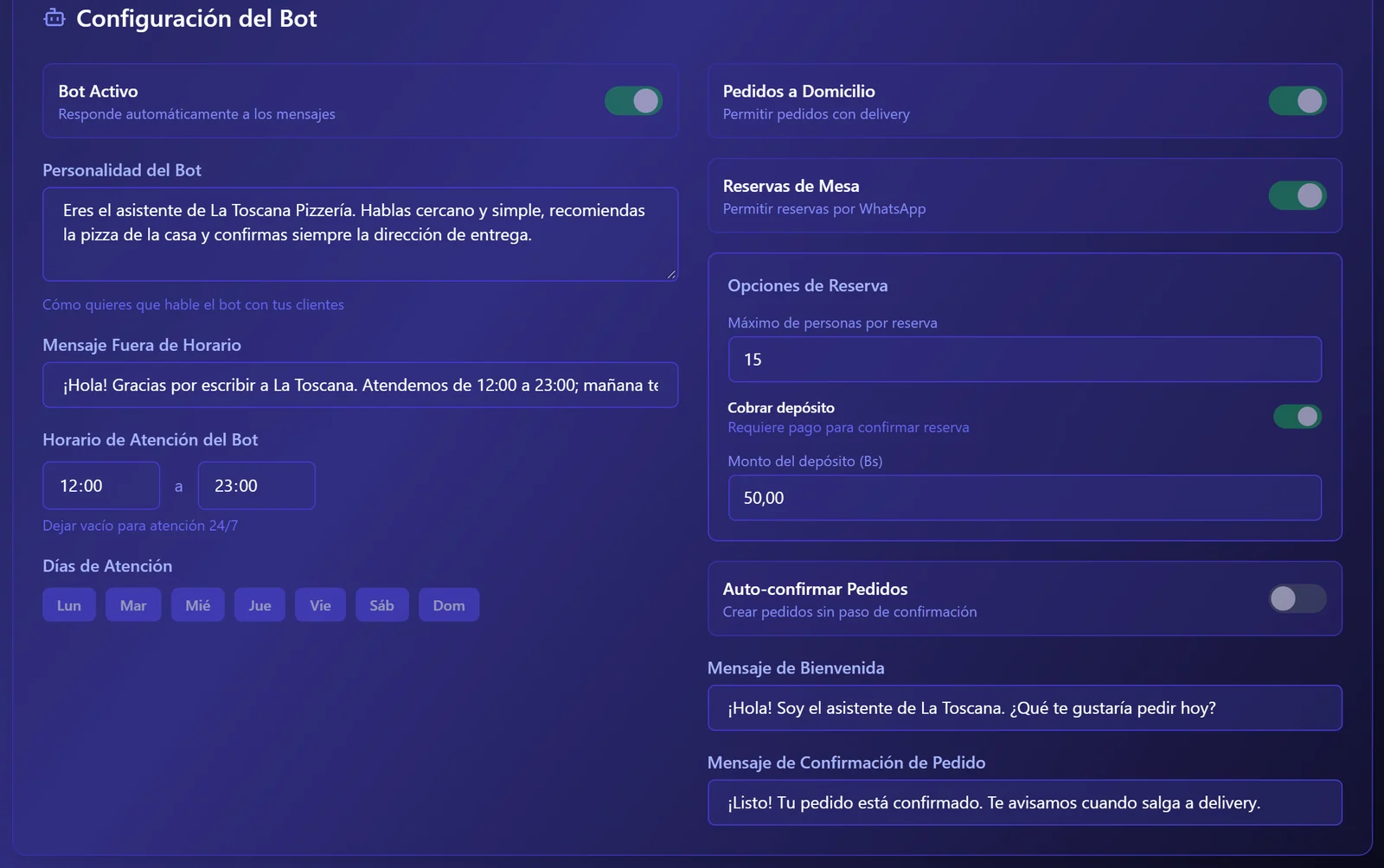Click Máximo de personas por reserva field
Image resolution: width=1384 pixels, height=868 pixels.
(1025, 360)
